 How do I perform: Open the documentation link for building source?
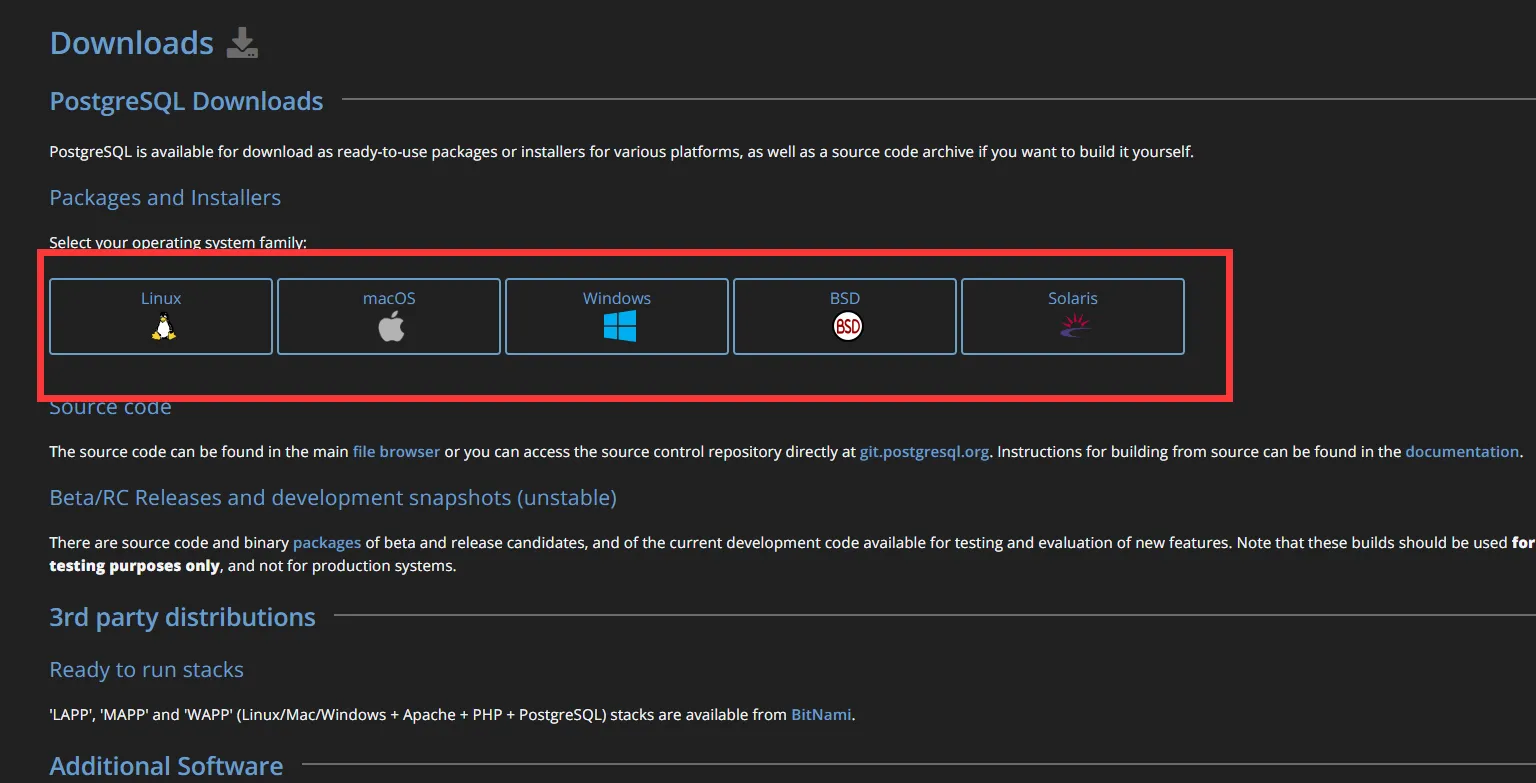pos(1461,452)
